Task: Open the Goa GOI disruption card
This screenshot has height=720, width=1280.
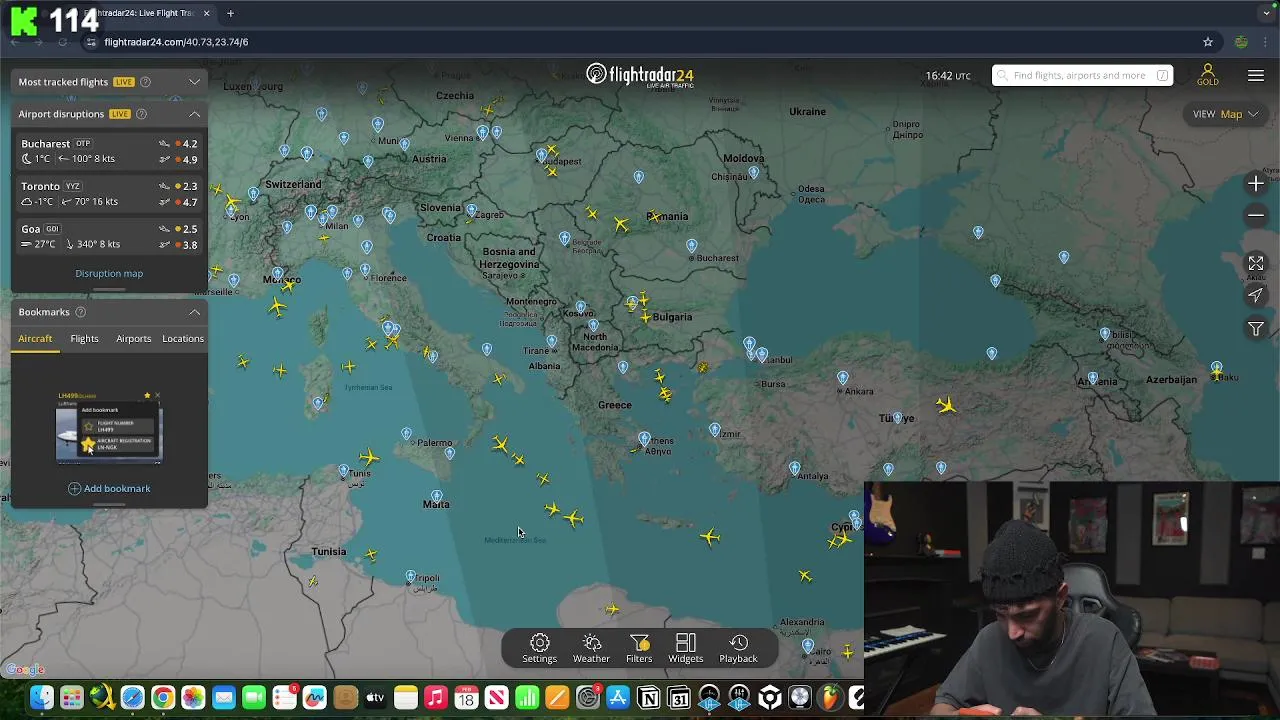Action: coord(109,237)
